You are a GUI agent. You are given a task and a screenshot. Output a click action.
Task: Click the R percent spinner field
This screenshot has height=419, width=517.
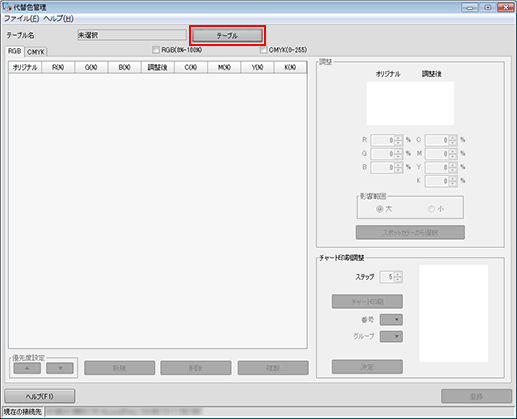click(386, 140)
